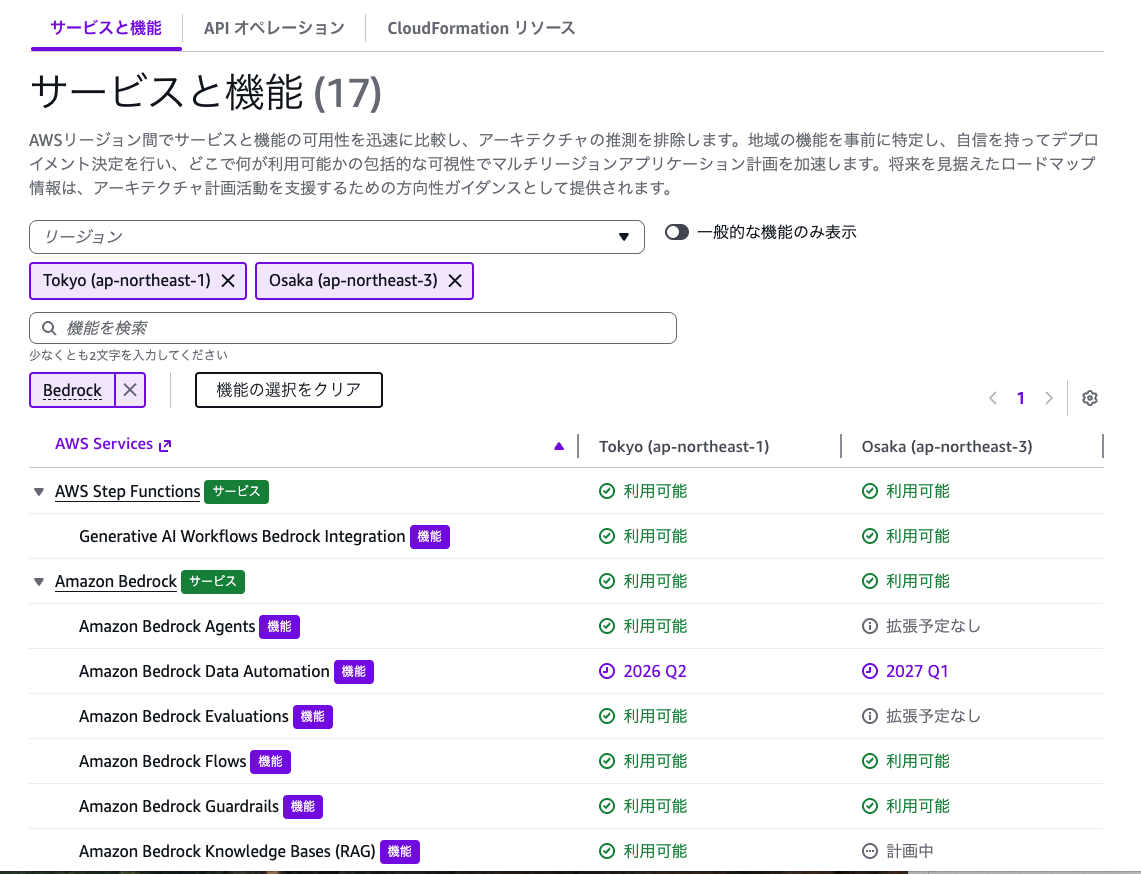Viewport: 1141px width, 874px height.
Task: Click サービス badge beside Amazon Bedrock
Action: coord(213,581)
